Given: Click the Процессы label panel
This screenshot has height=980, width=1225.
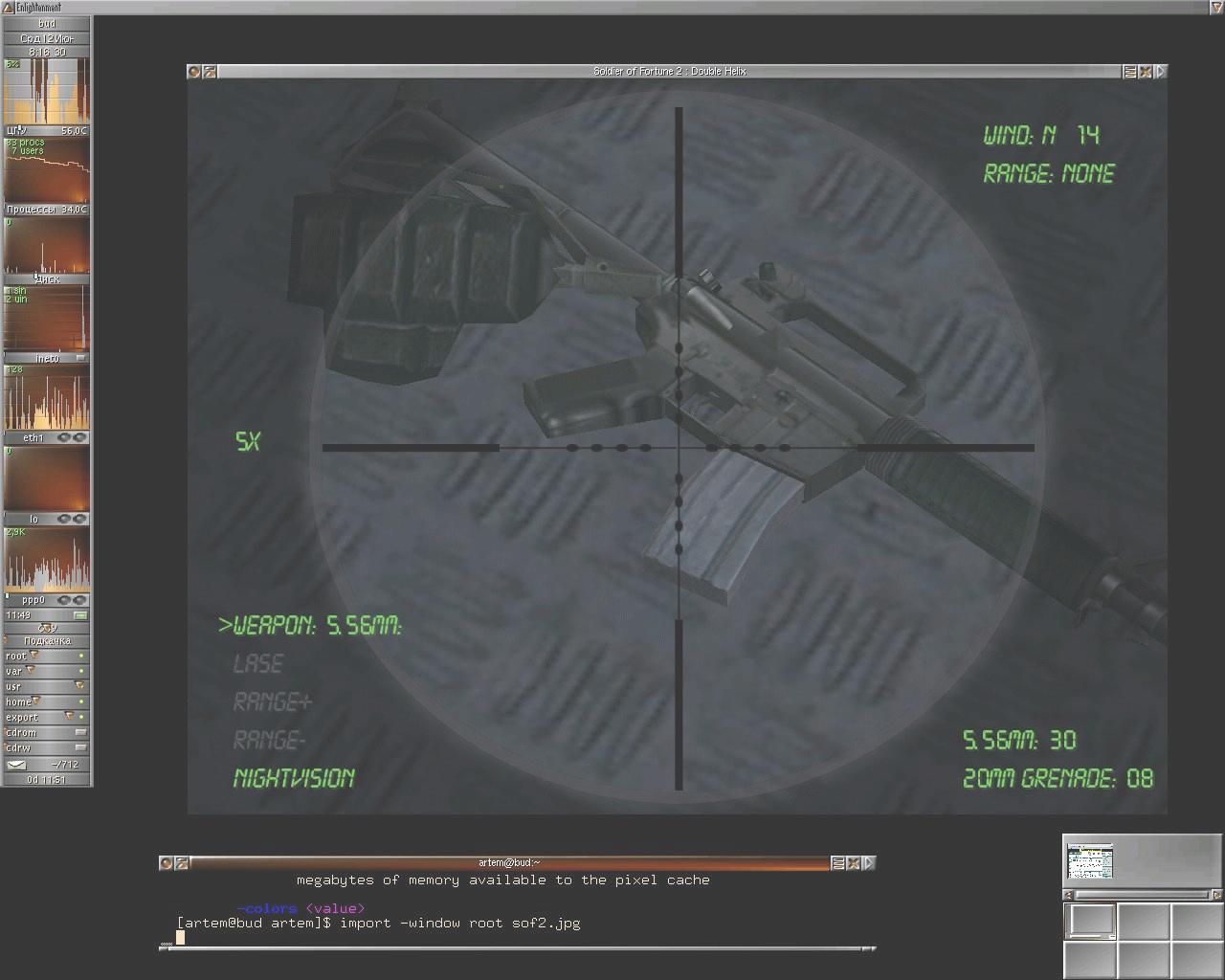Looking at the screenshot, I should 46,209.
